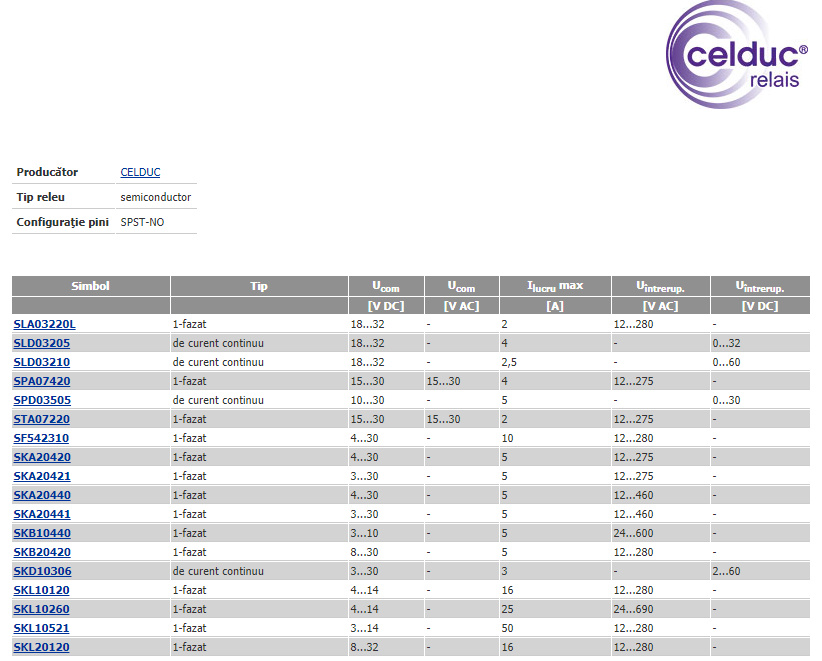
Task: Click 'de curent continuu' in the SKD10306 row
Action: (218, 571)
